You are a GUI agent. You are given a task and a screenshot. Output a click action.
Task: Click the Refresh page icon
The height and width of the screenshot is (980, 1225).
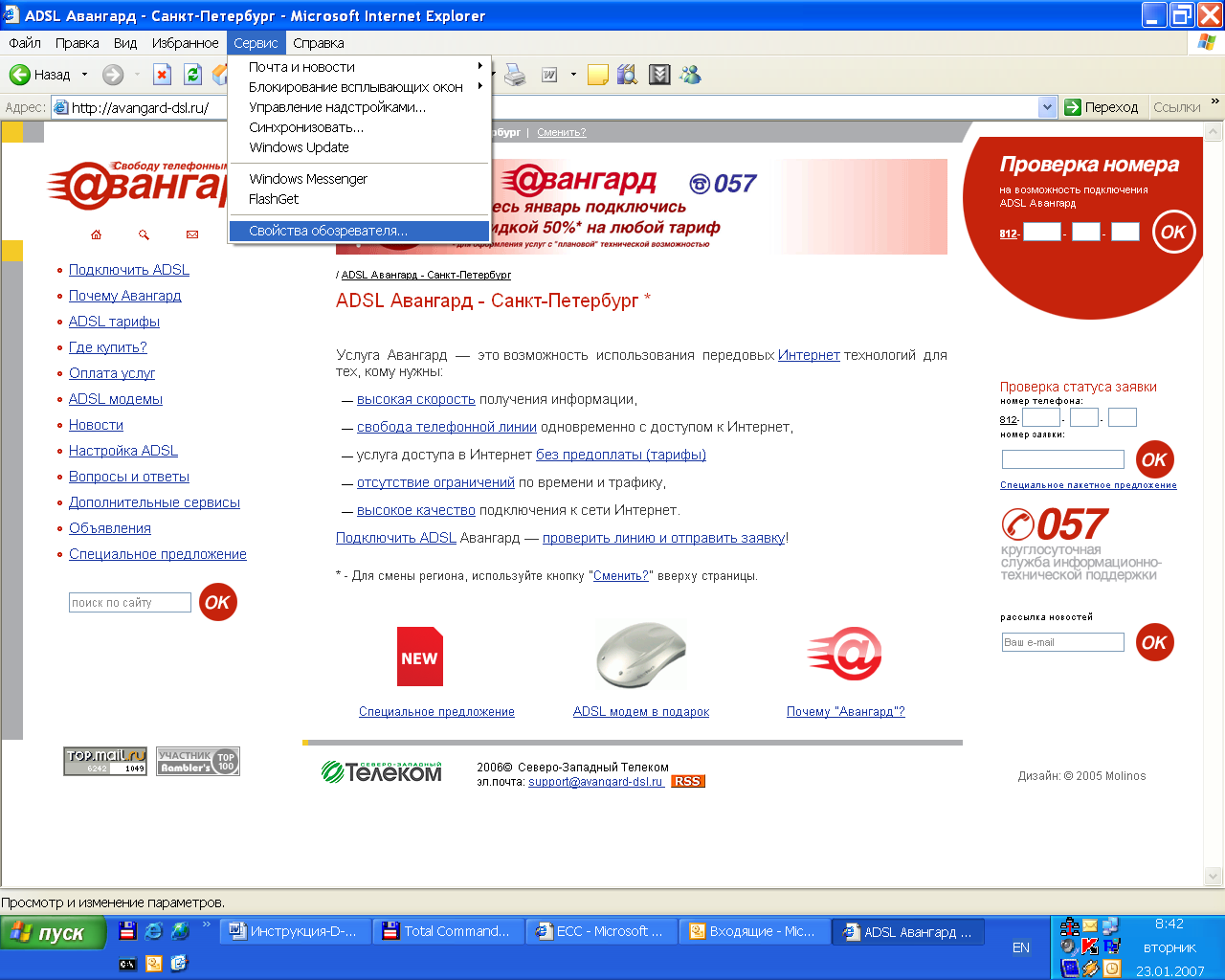pos(192,75)
